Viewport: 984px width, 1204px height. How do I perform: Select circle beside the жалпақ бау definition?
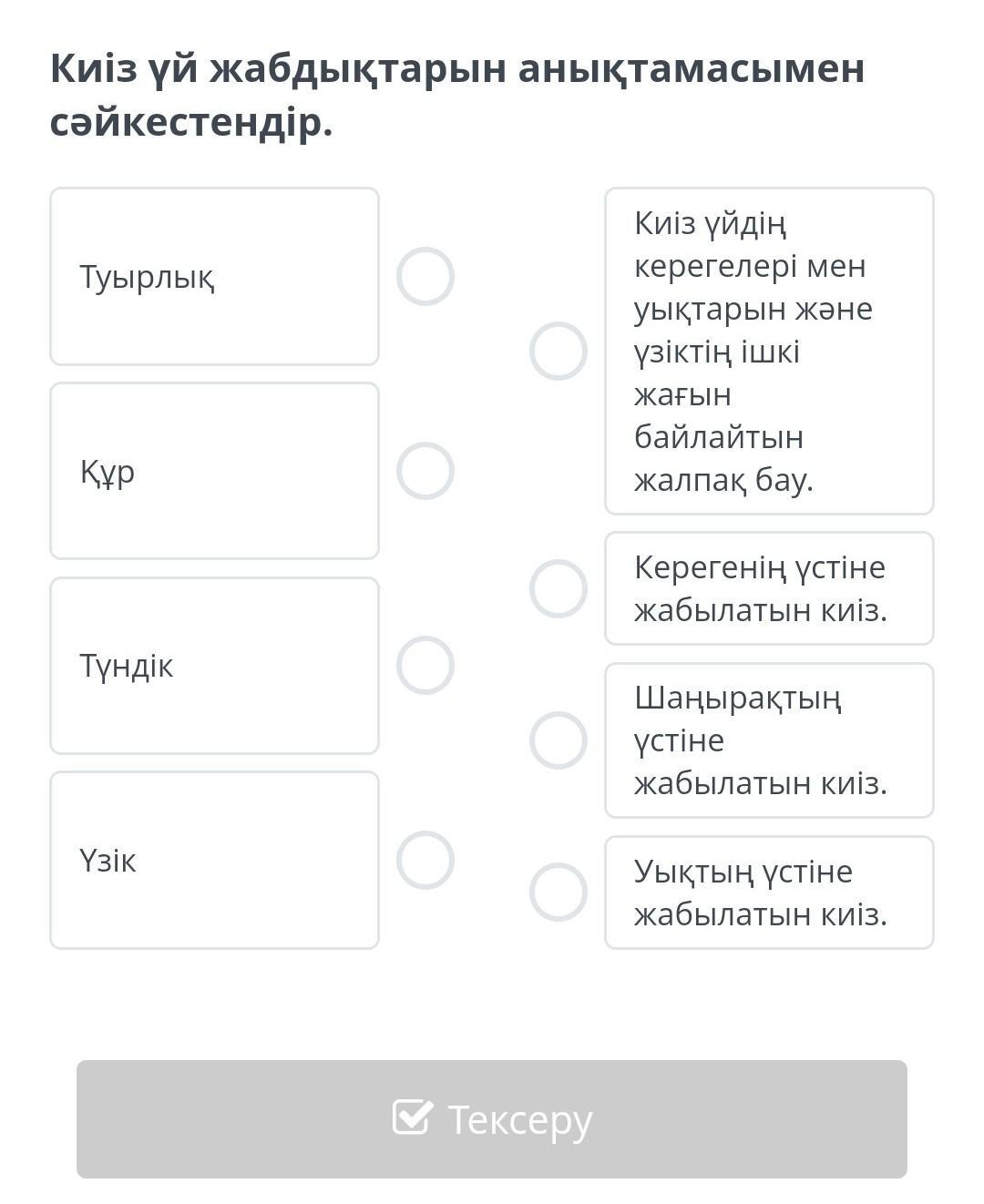point(559,351)
